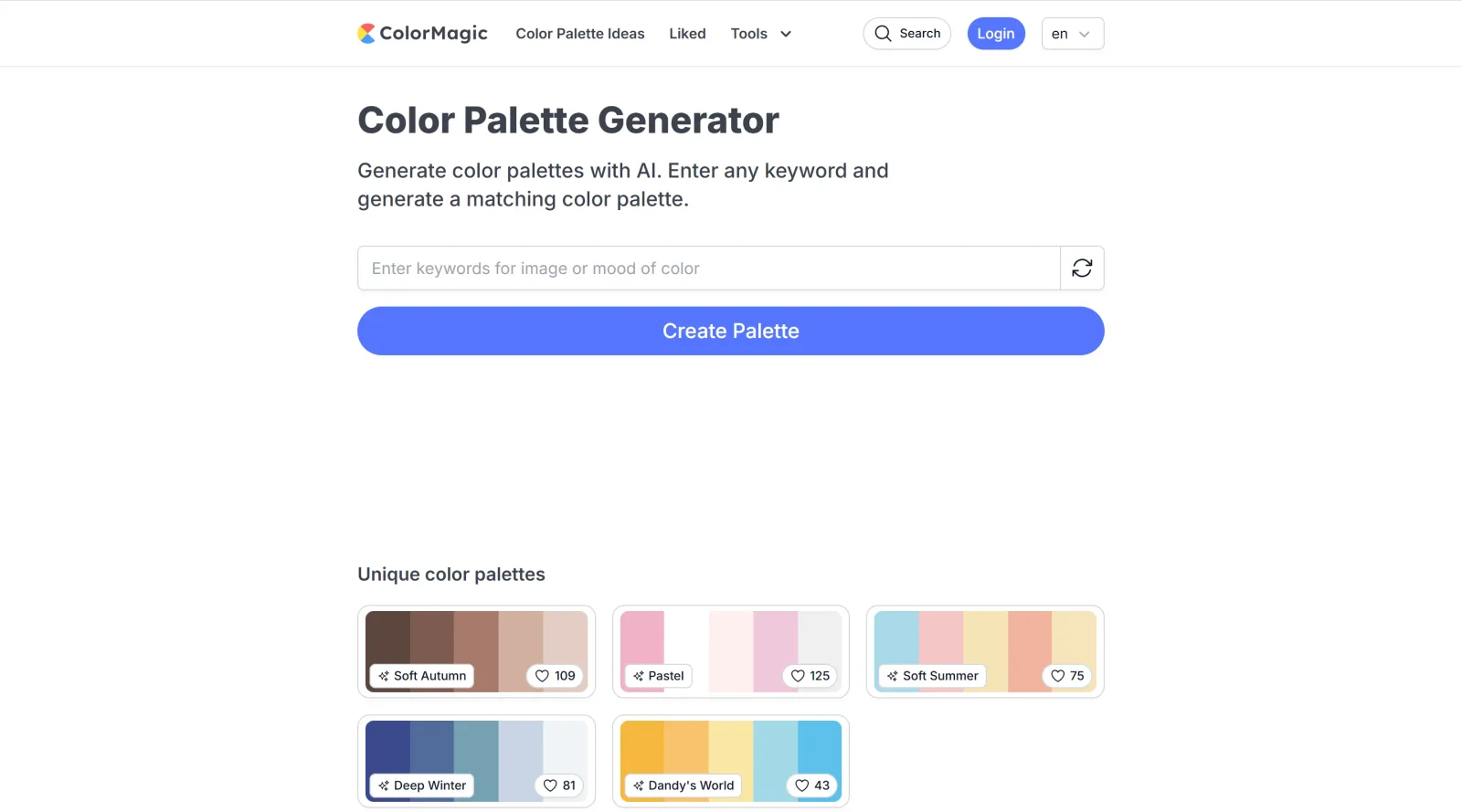The image size is (1462, 812).
Task: Go to the Liked section
Action: 686,33
